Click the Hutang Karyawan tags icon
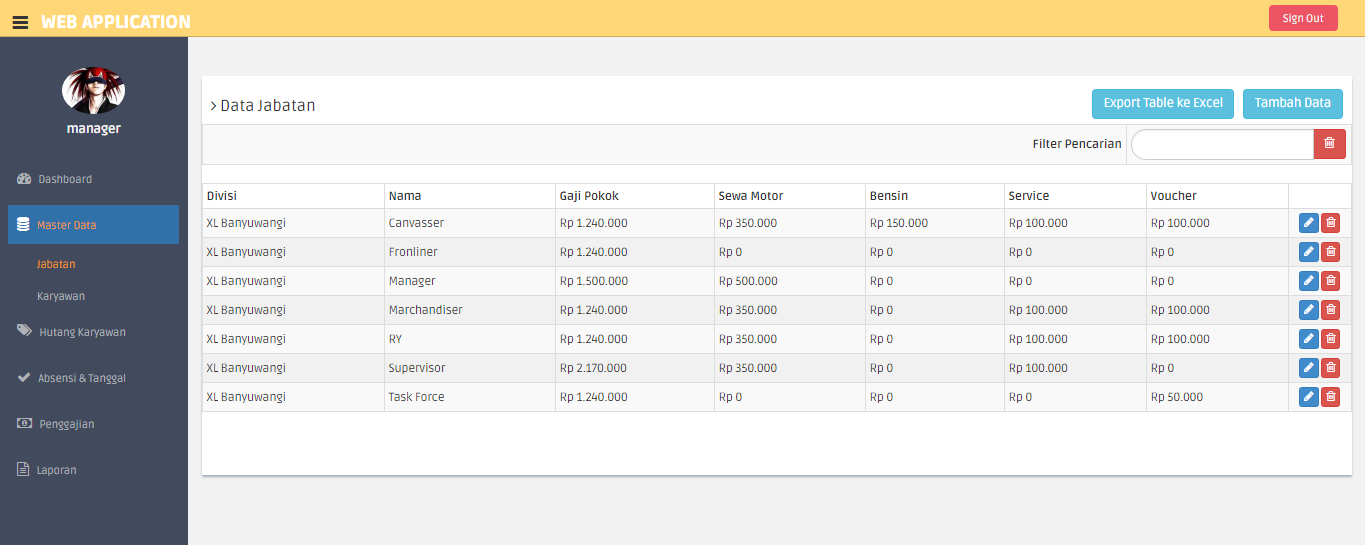 (x=24, y=331)
